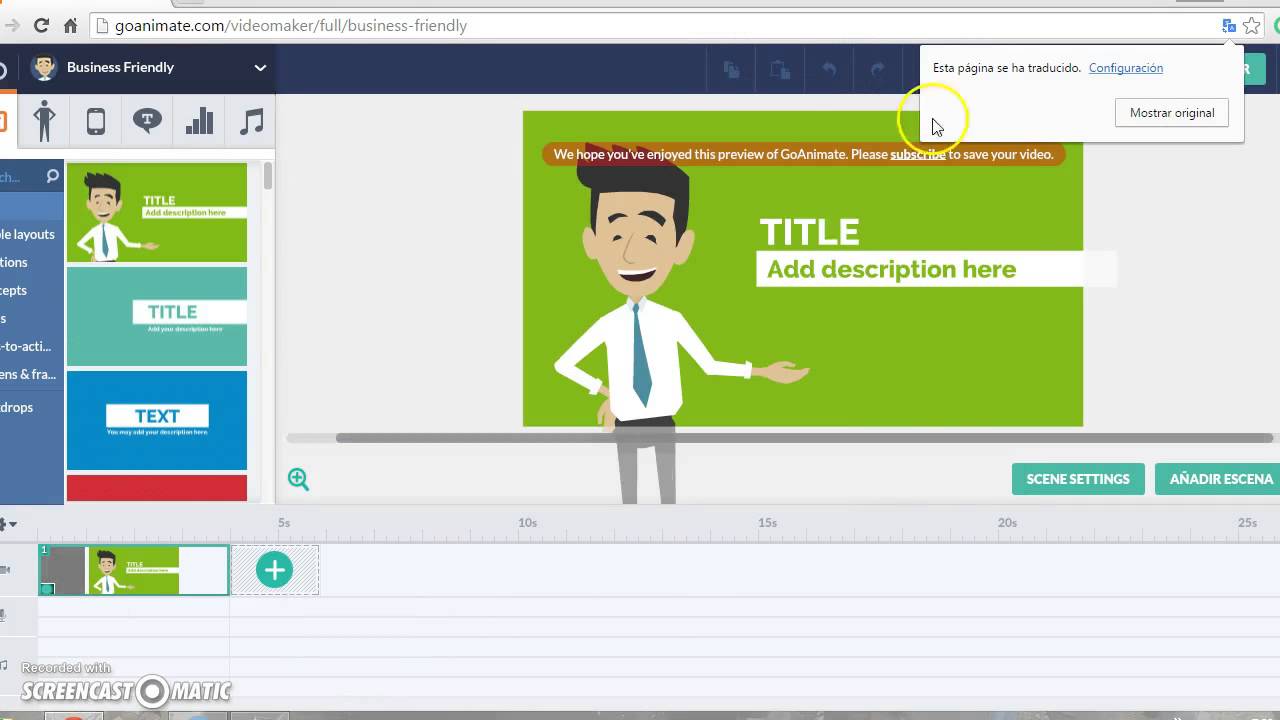
Task: Open the Props tab with phone icon
Action: pos(96,122)
